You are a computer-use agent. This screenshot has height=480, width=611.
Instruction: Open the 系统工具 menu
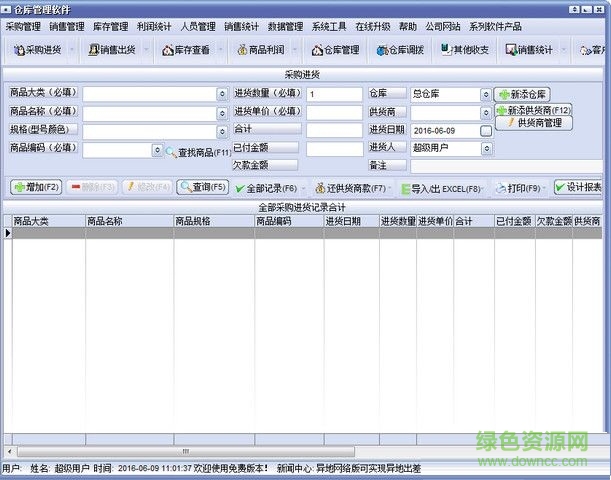point(329,26)
